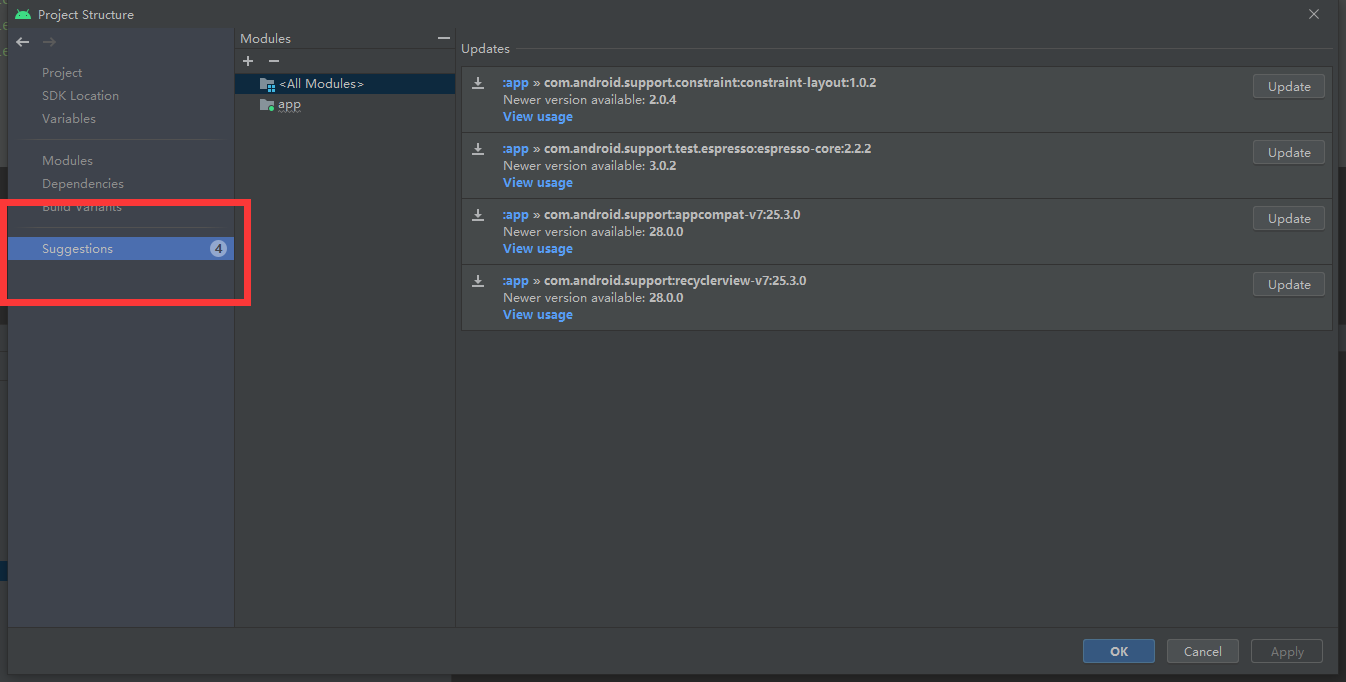View usage of espresso-core dependency

click(x=537, y=182)
